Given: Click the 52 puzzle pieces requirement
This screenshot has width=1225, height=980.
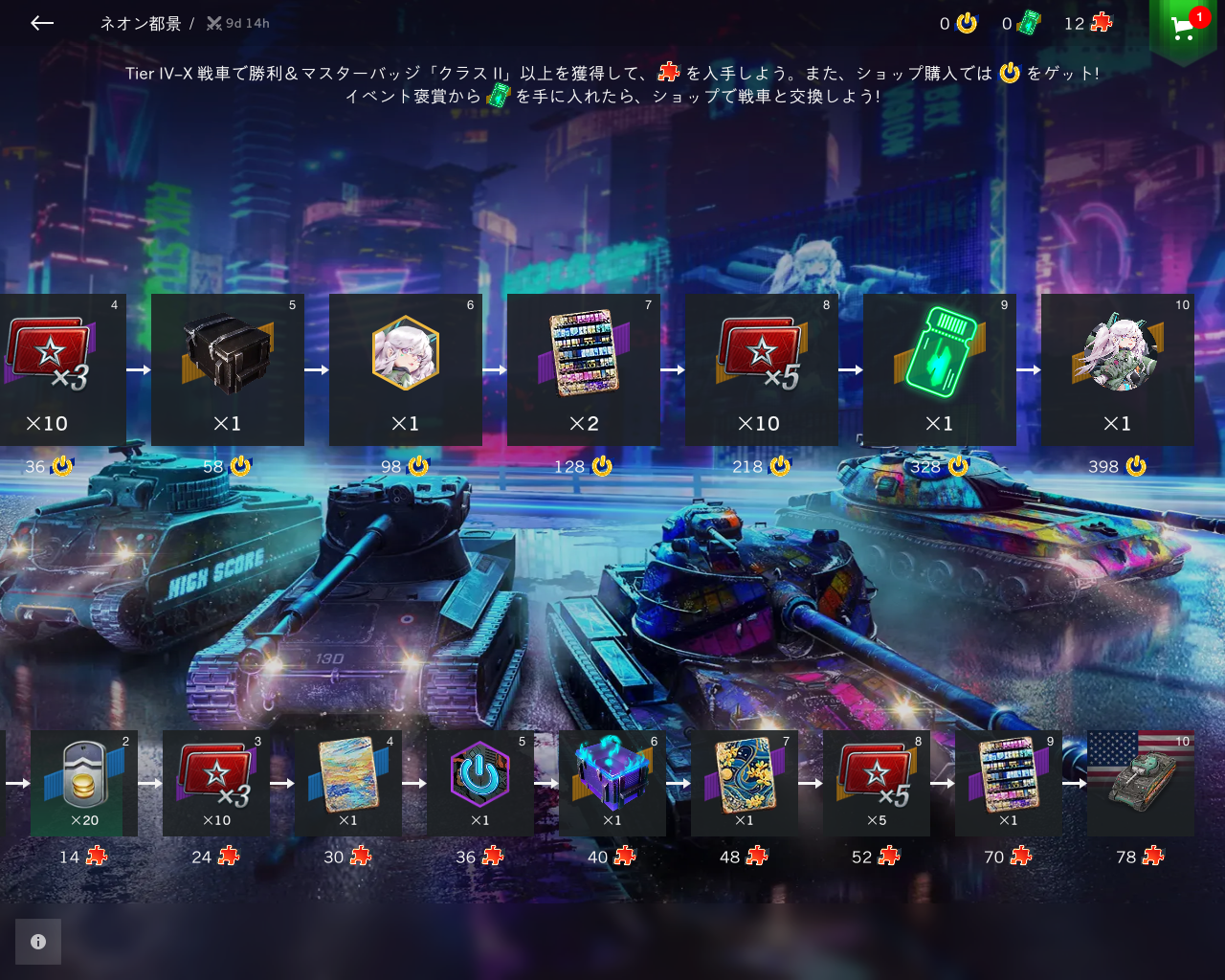Looking at the screenshot, I should (x=876, y=857).
